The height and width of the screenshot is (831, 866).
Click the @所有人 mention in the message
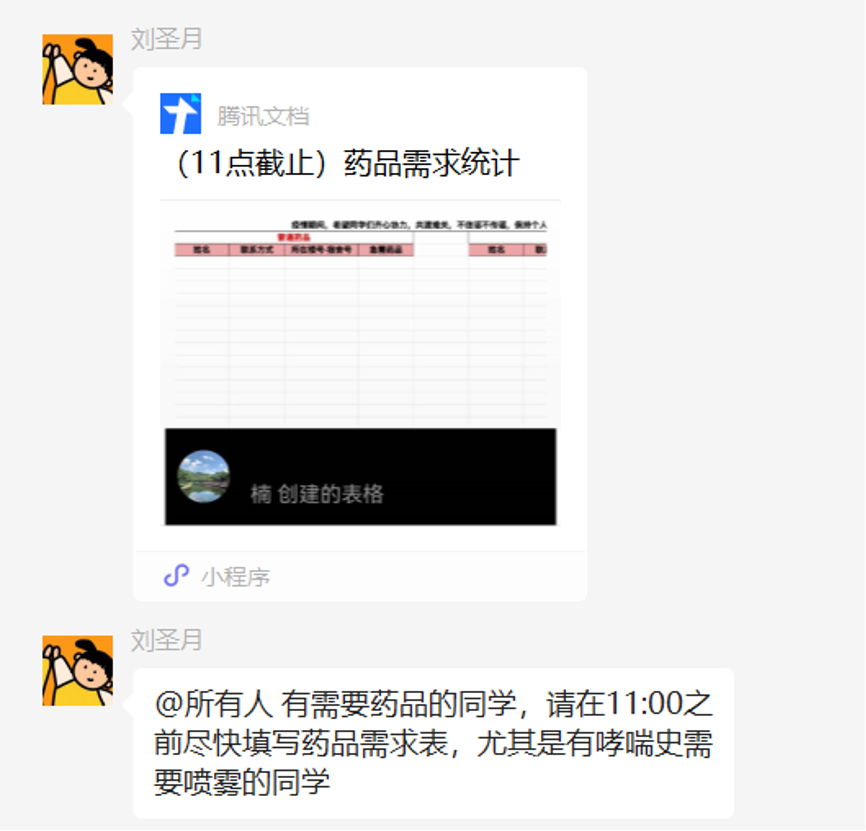[214, 704]
